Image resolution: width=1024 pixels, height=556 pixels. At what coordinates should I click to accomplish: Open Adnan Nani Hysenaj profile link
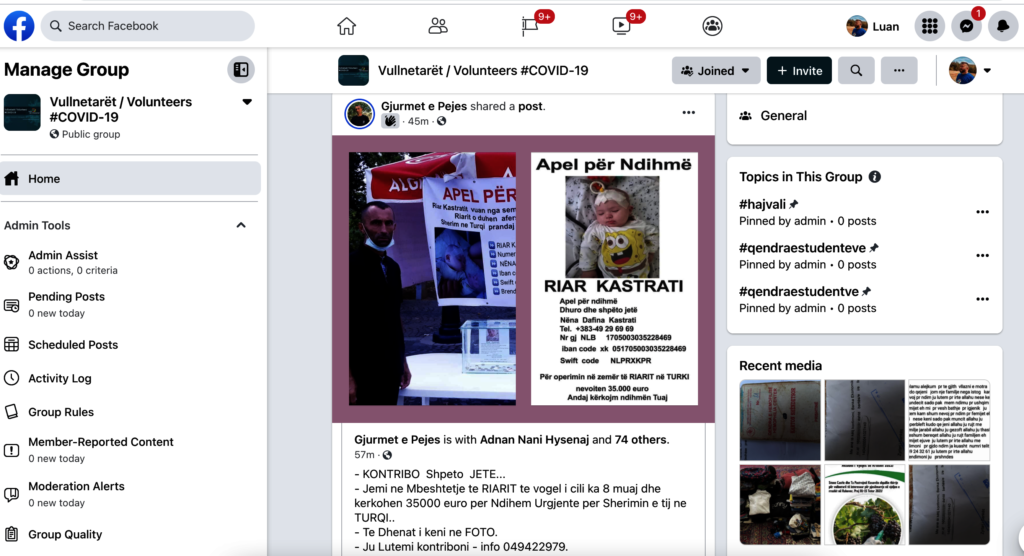click(x=534, y=440)
